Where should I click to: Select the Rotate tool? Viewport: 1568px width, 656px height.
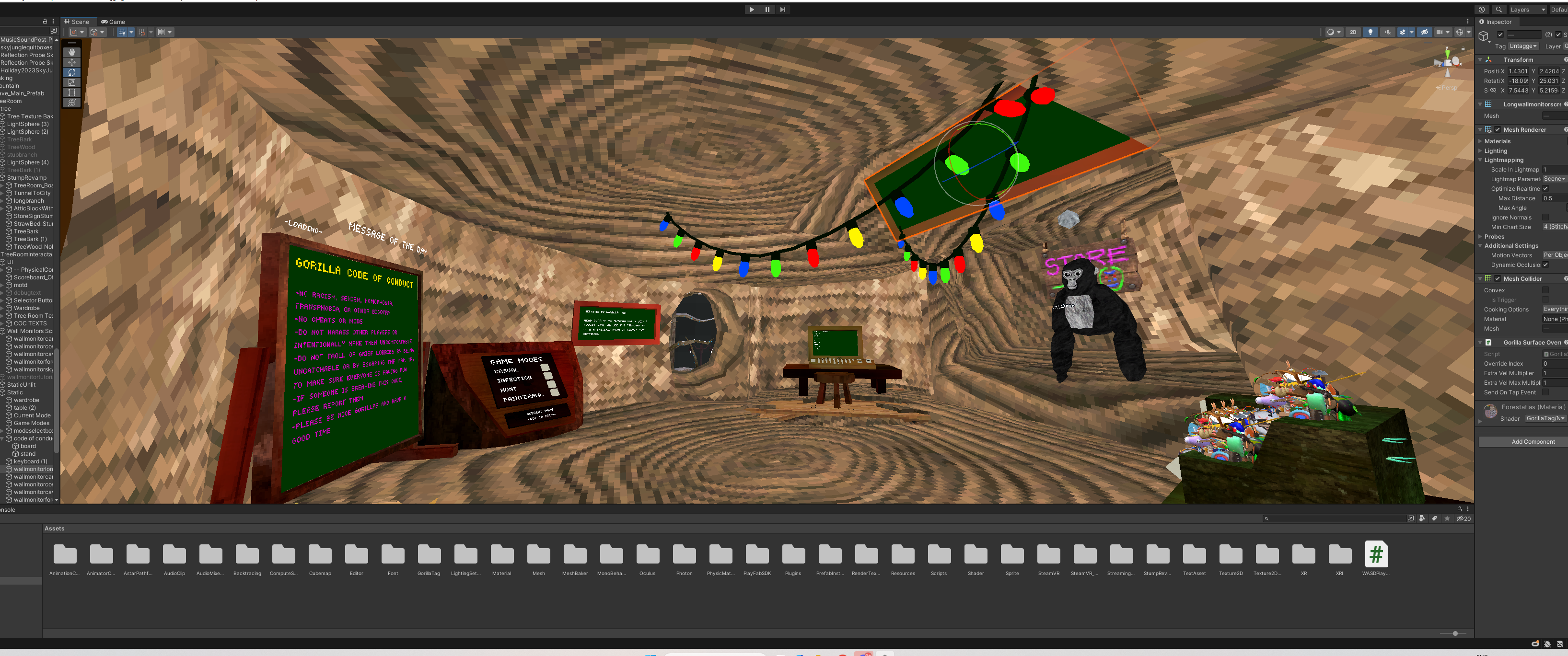[72, 72]
